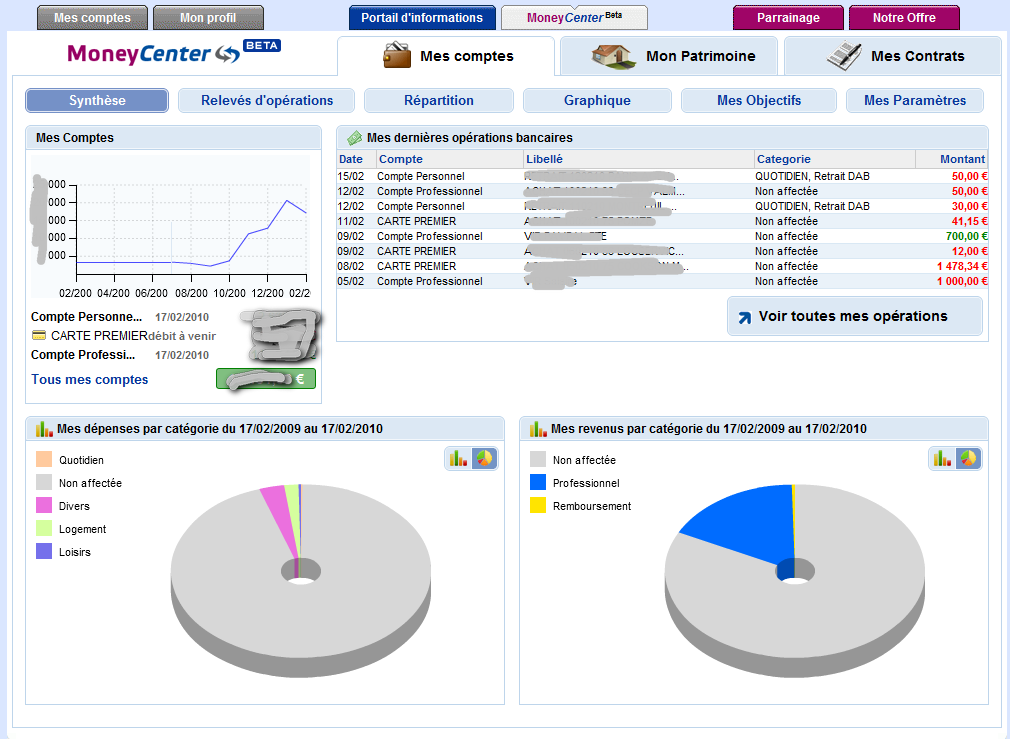This screenshot has width=1010, height=739.
Task: Sort operations by Montant column
Action: 962,159
